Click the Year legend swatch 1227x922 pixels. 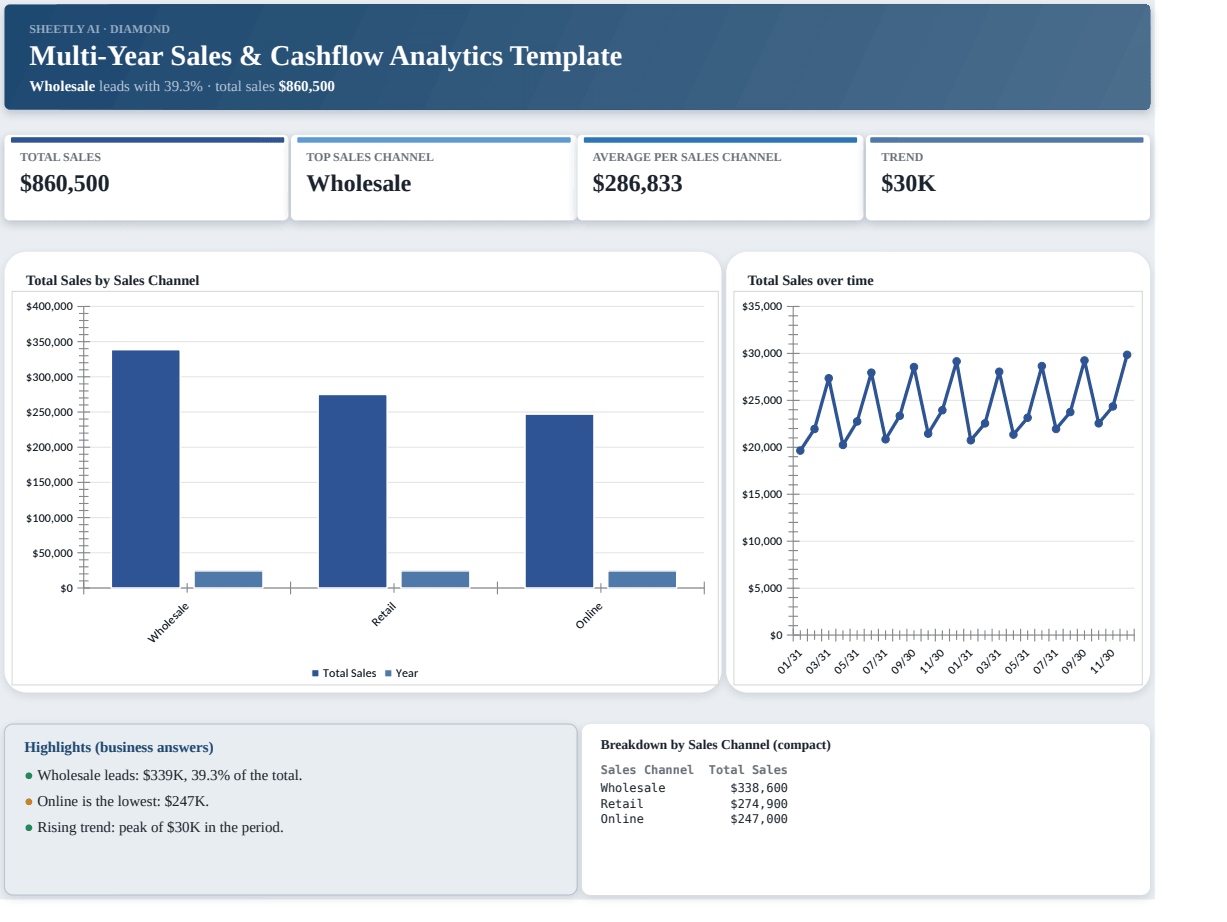pyautogui.click(x=389, y=674)
